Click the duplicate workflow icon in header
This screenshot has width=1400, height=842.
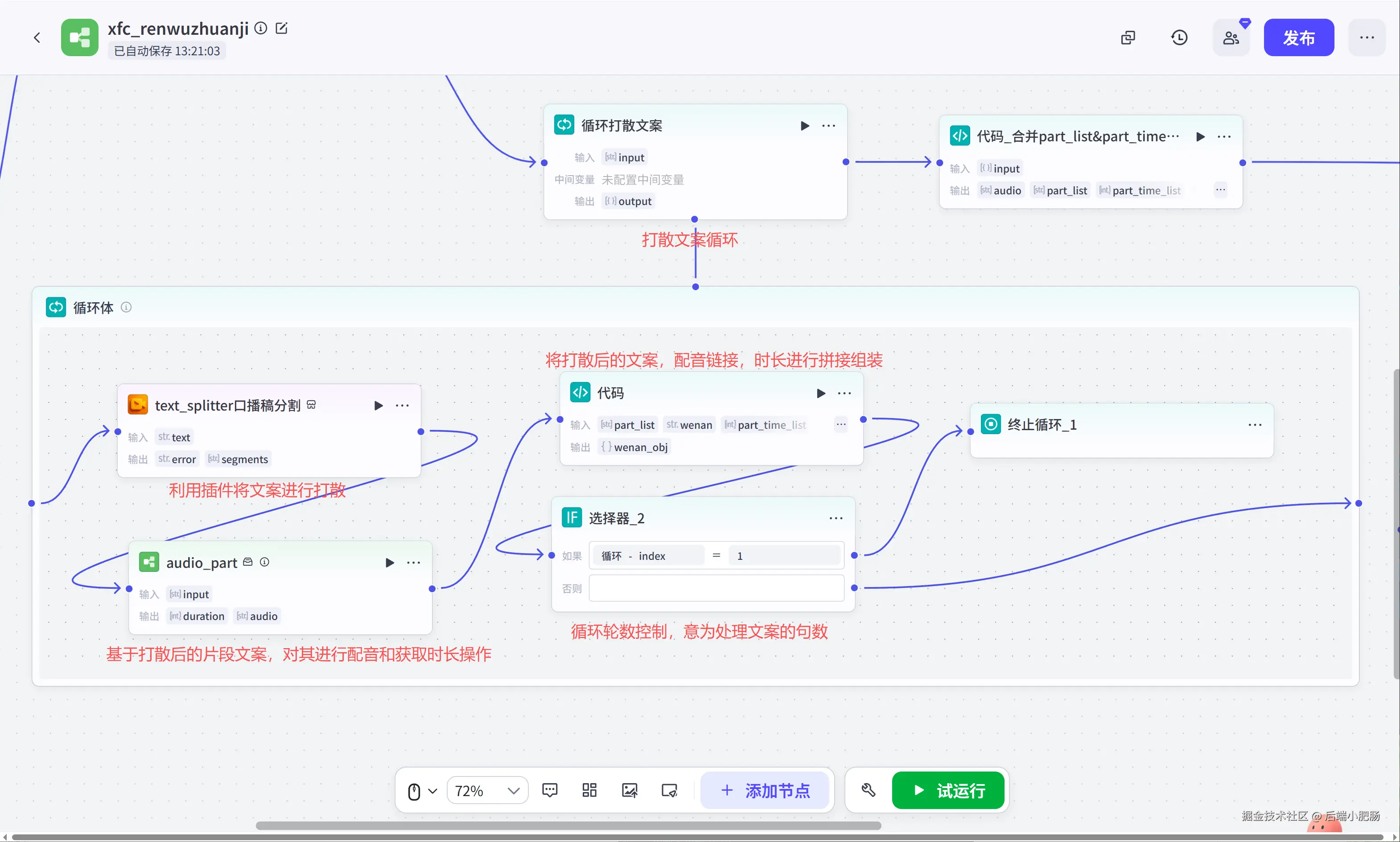[x=1128, y=38]
